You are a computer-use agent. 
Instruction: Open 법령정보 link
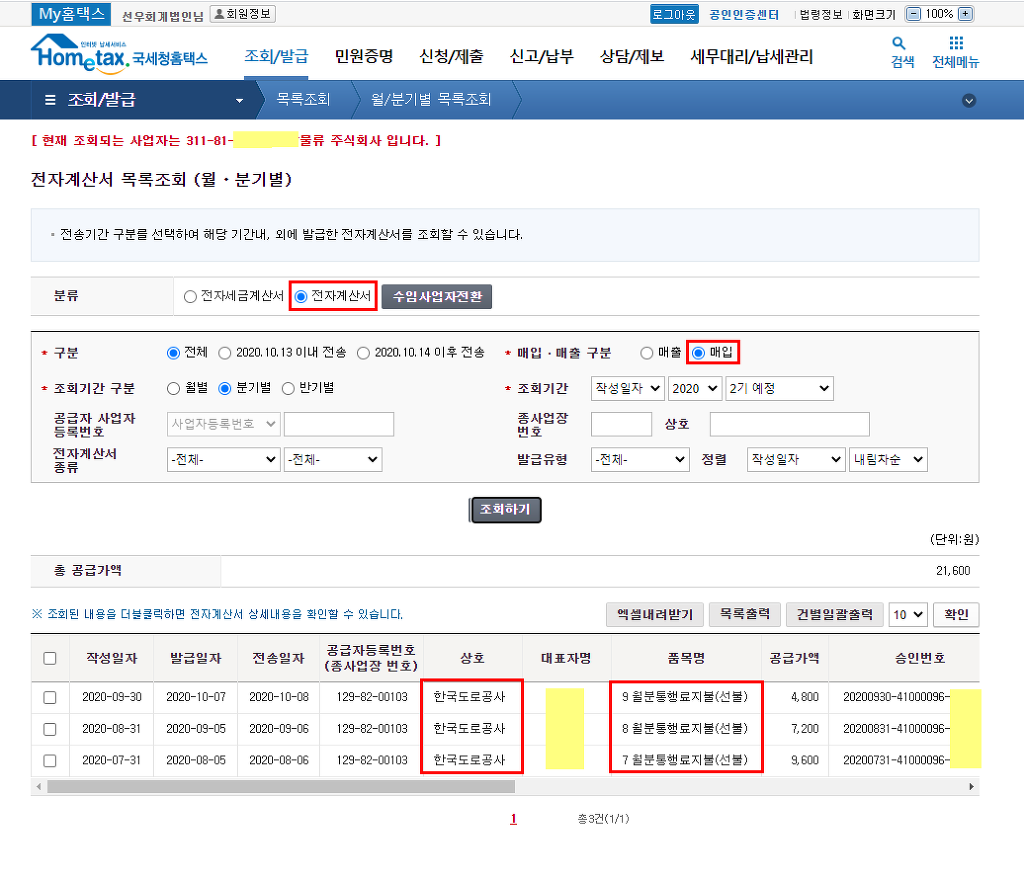point(821,14)
